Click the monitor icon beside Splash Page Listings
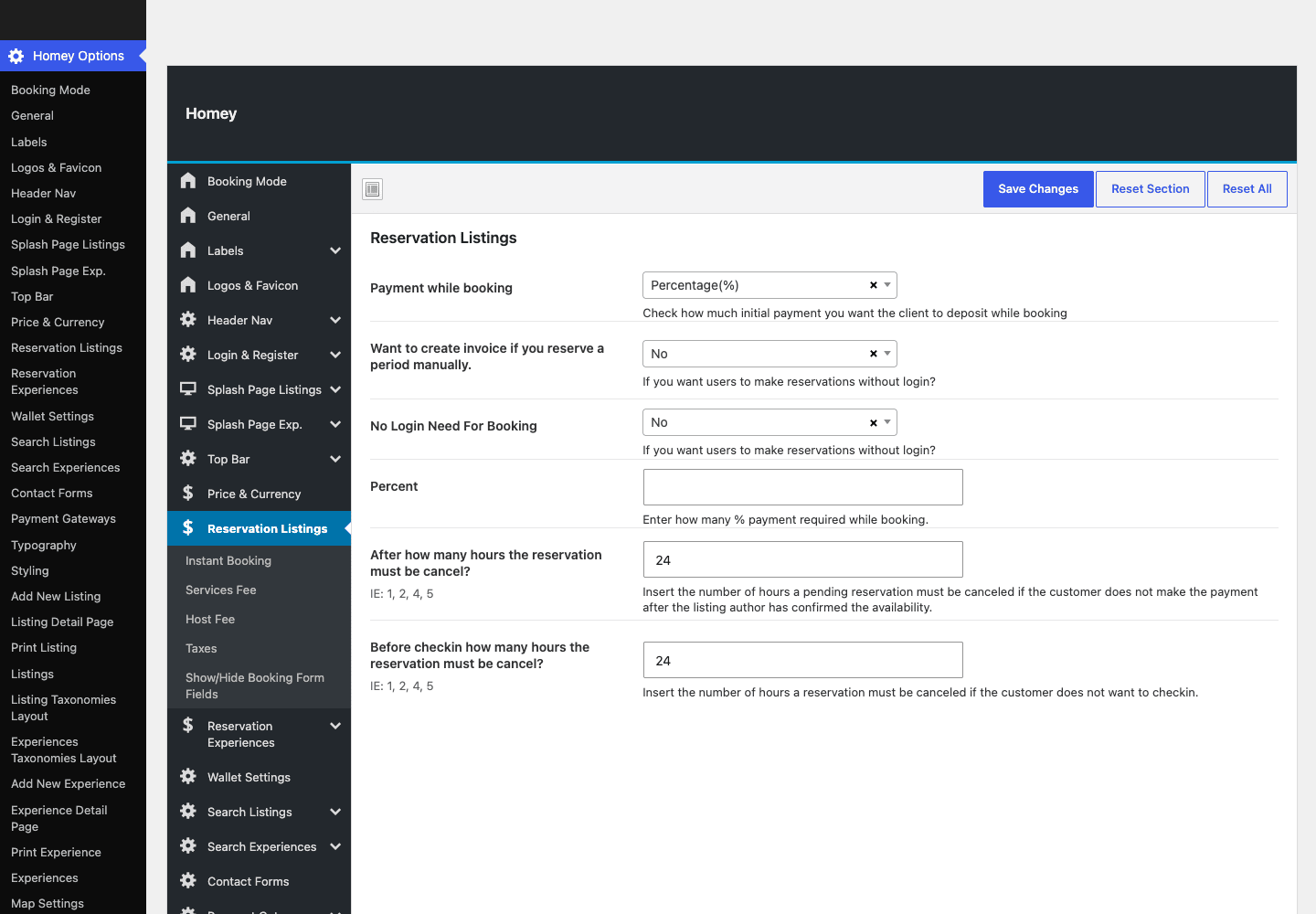The width and height of the screenshot is (1316, 914). click(x=188, y=389)
